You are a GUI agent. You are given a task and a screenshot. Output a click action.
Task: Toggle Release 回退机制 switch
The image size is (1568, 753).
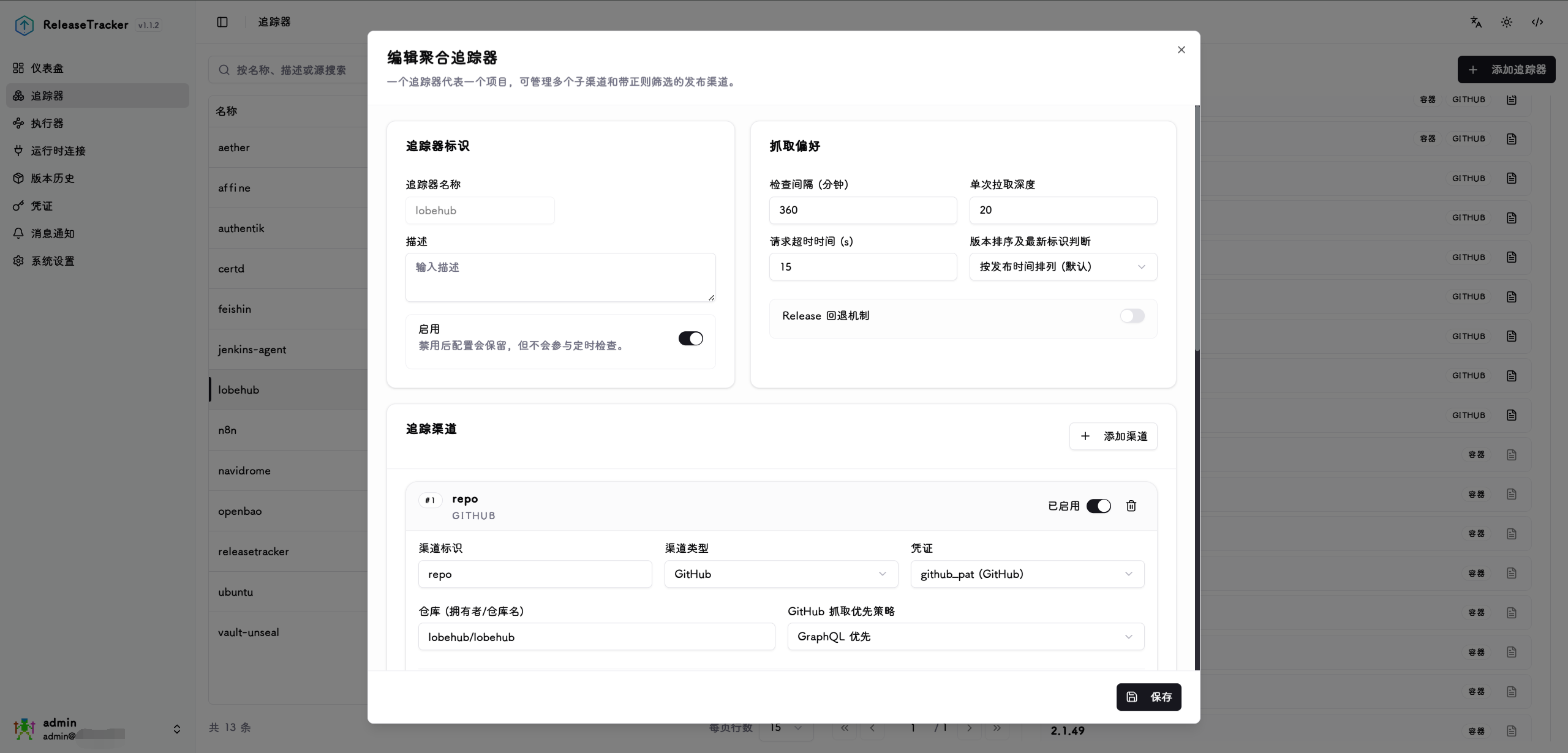[1132, 316]
